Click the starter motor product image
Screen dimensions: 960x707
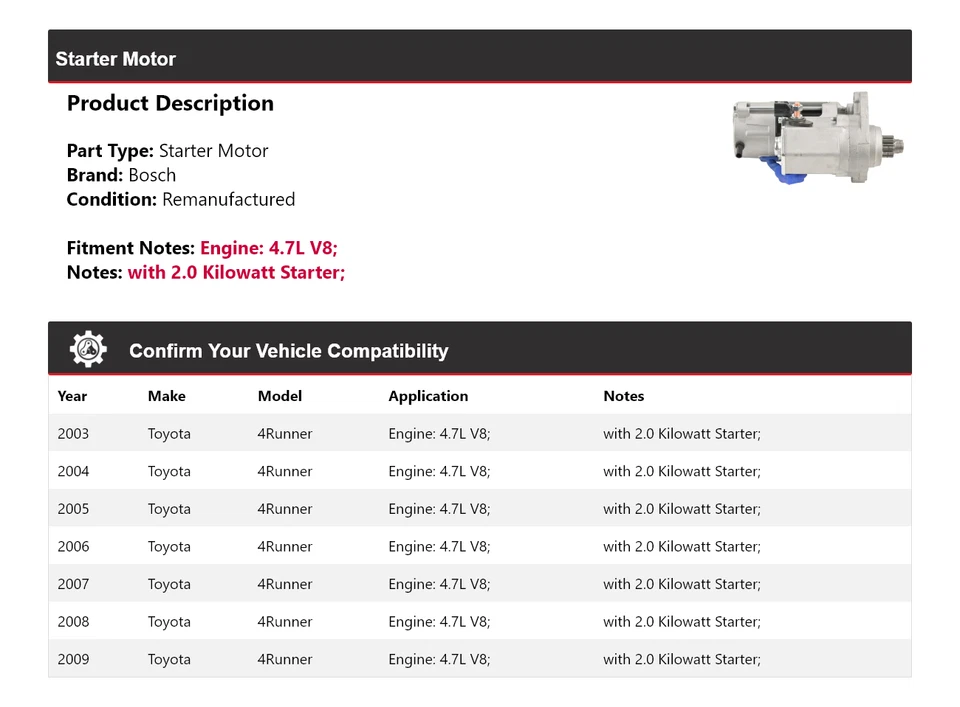pos(818,138)
